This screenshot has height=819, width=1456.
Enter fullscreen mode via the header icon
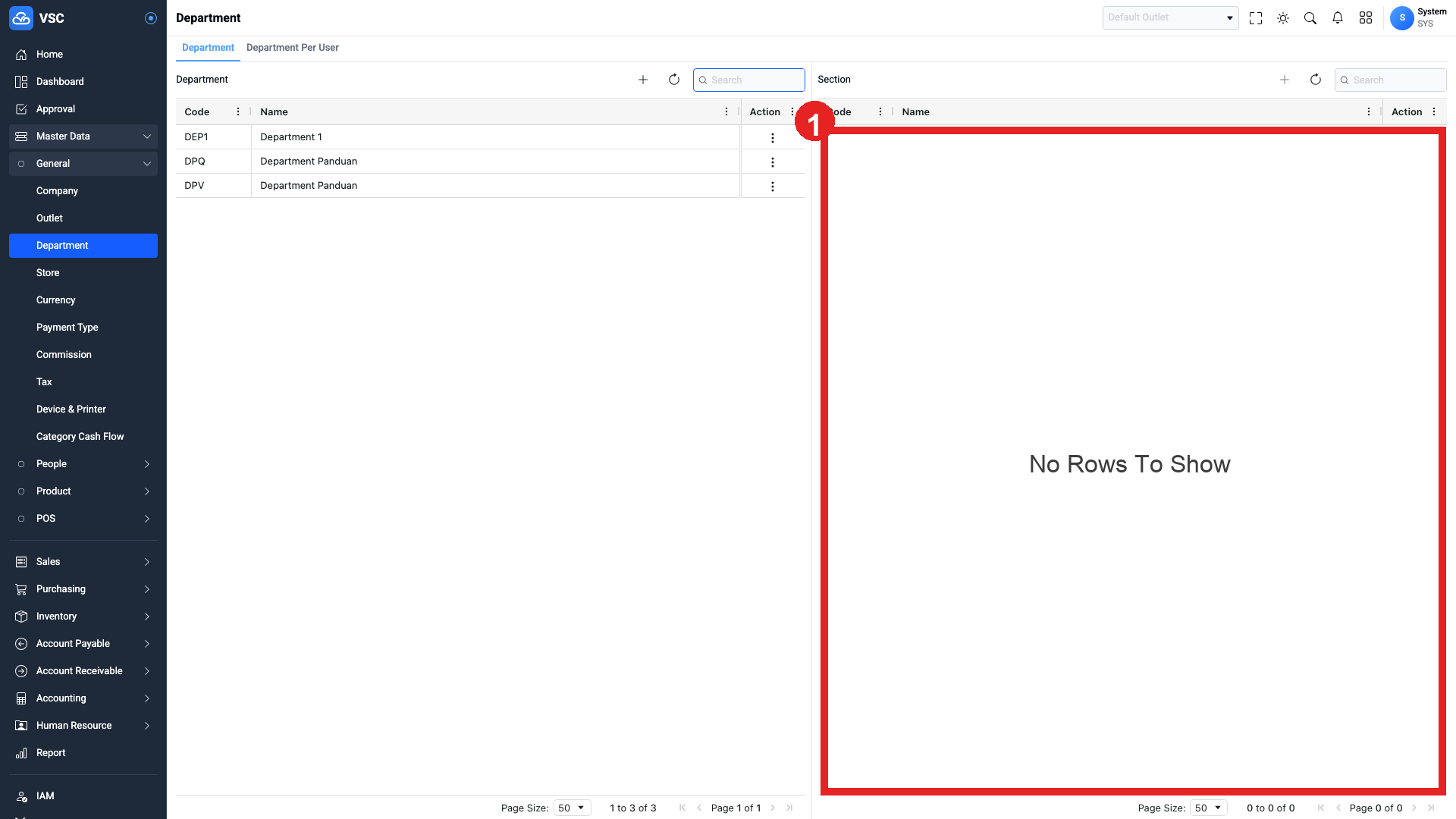tap(1256, 18)
